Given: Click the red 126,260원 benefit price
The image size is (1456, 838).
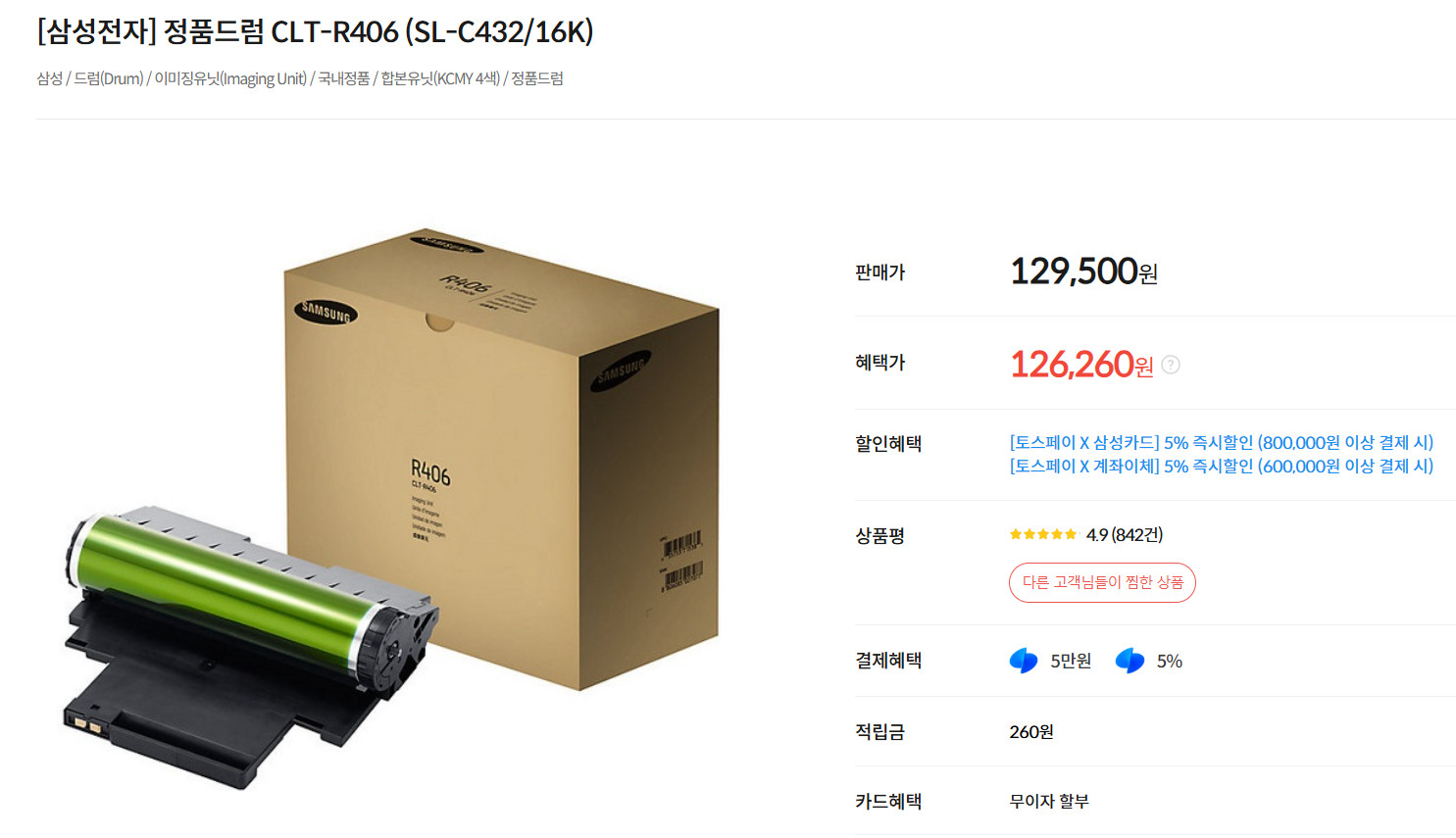Looking at the screenshot, I should pyautogui.click(x=1081, y=365).
